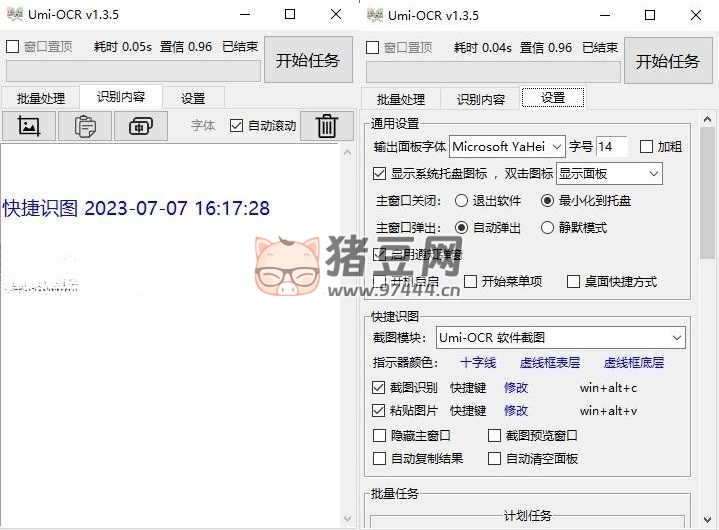
Task: Choose 十字线 indicator color
Action: 478,363
